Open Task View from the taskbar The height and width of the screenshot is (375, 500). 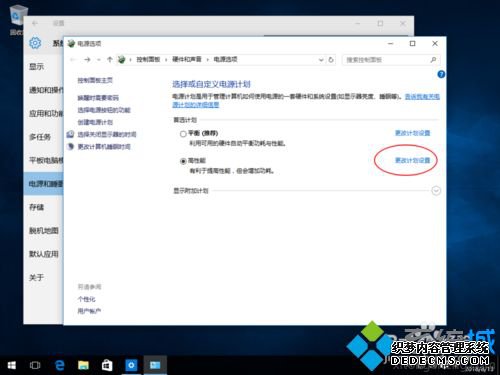[35, 365]
